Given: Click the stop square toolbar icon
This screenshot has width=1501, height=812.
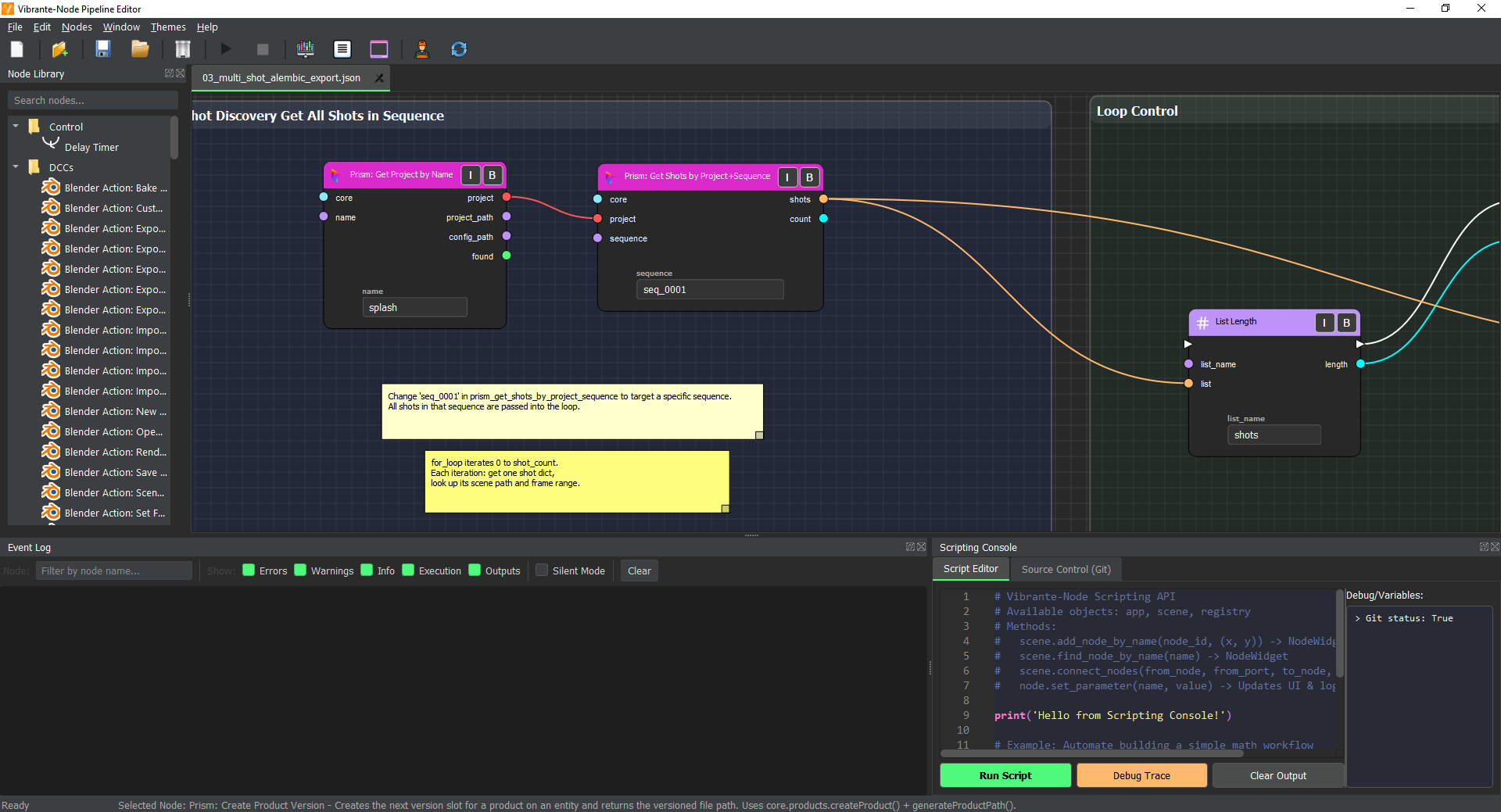Looking at the screenshot, I should coord(263,49).
